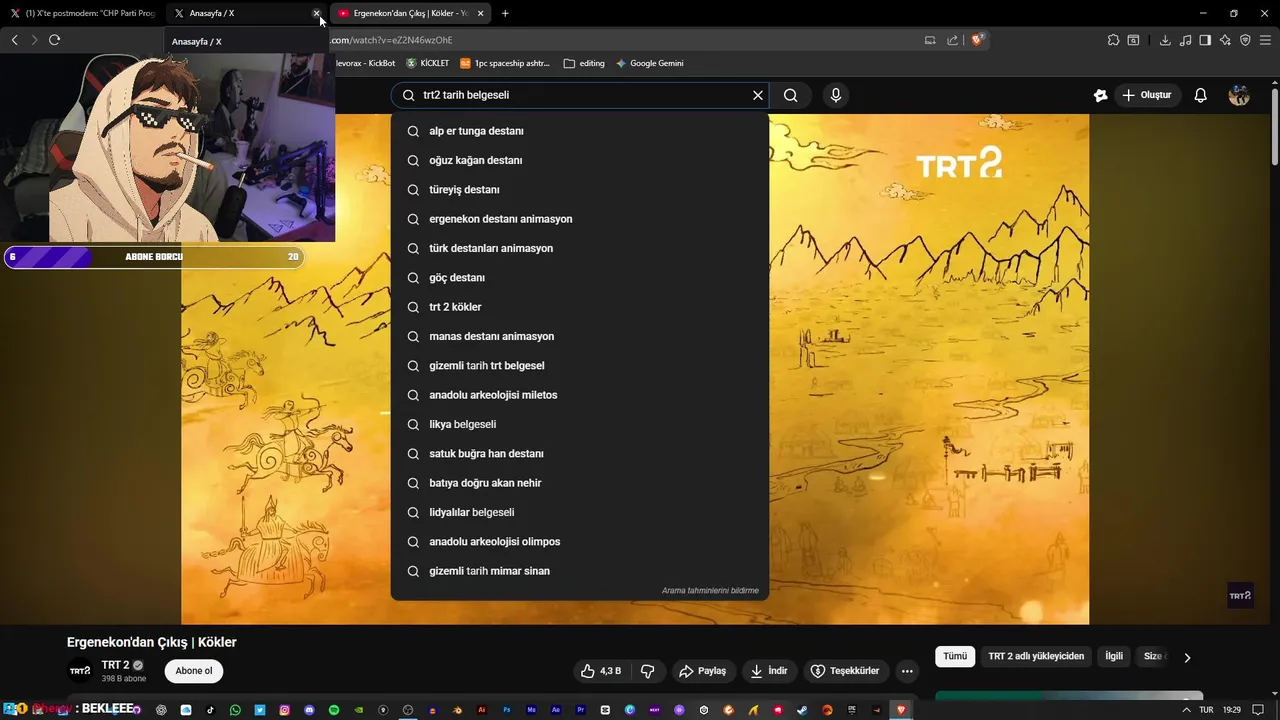Open the Brave Shields icon in address bar
Screen dimensions: 1280x720
pyautogui.click(x=977, y=40)
